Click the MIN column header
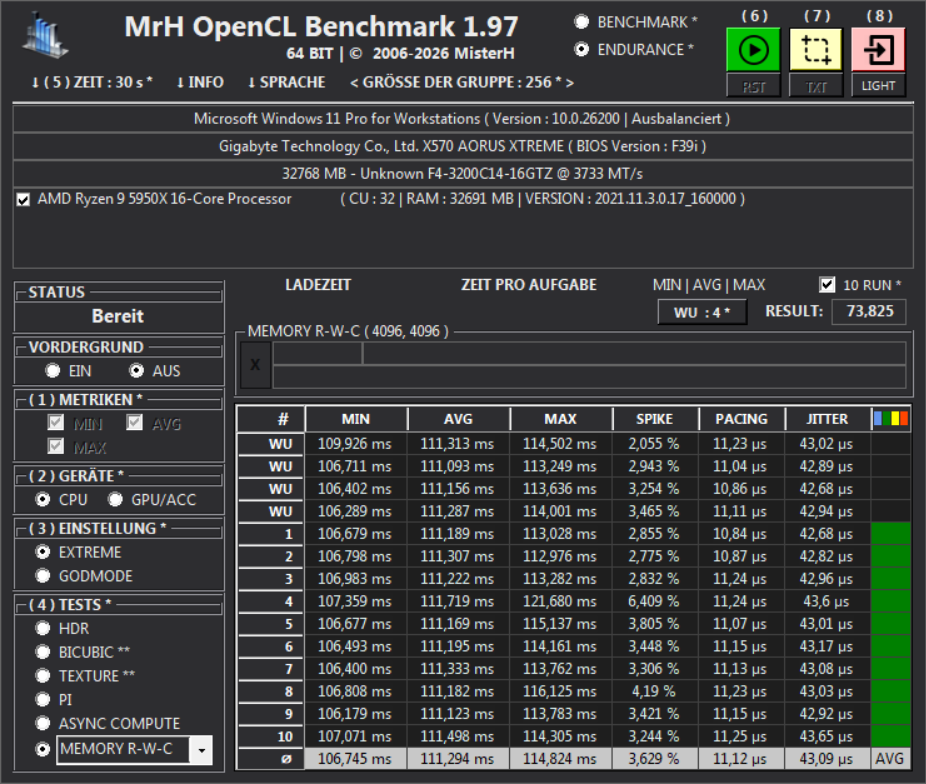This screenshot has width=926, height=784. pos(356,419)
